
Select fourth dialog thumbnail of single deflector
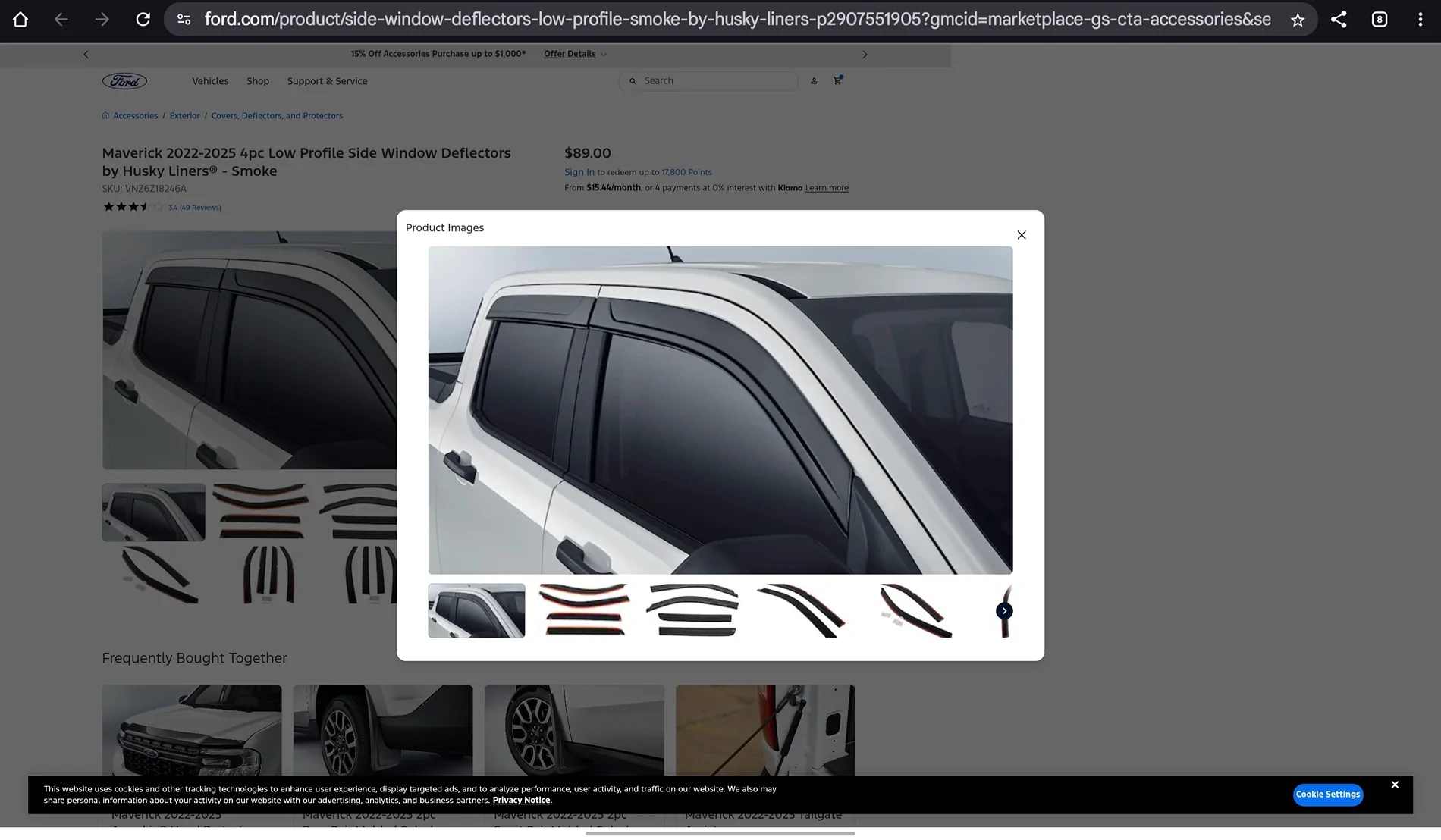tap(801, 611)
